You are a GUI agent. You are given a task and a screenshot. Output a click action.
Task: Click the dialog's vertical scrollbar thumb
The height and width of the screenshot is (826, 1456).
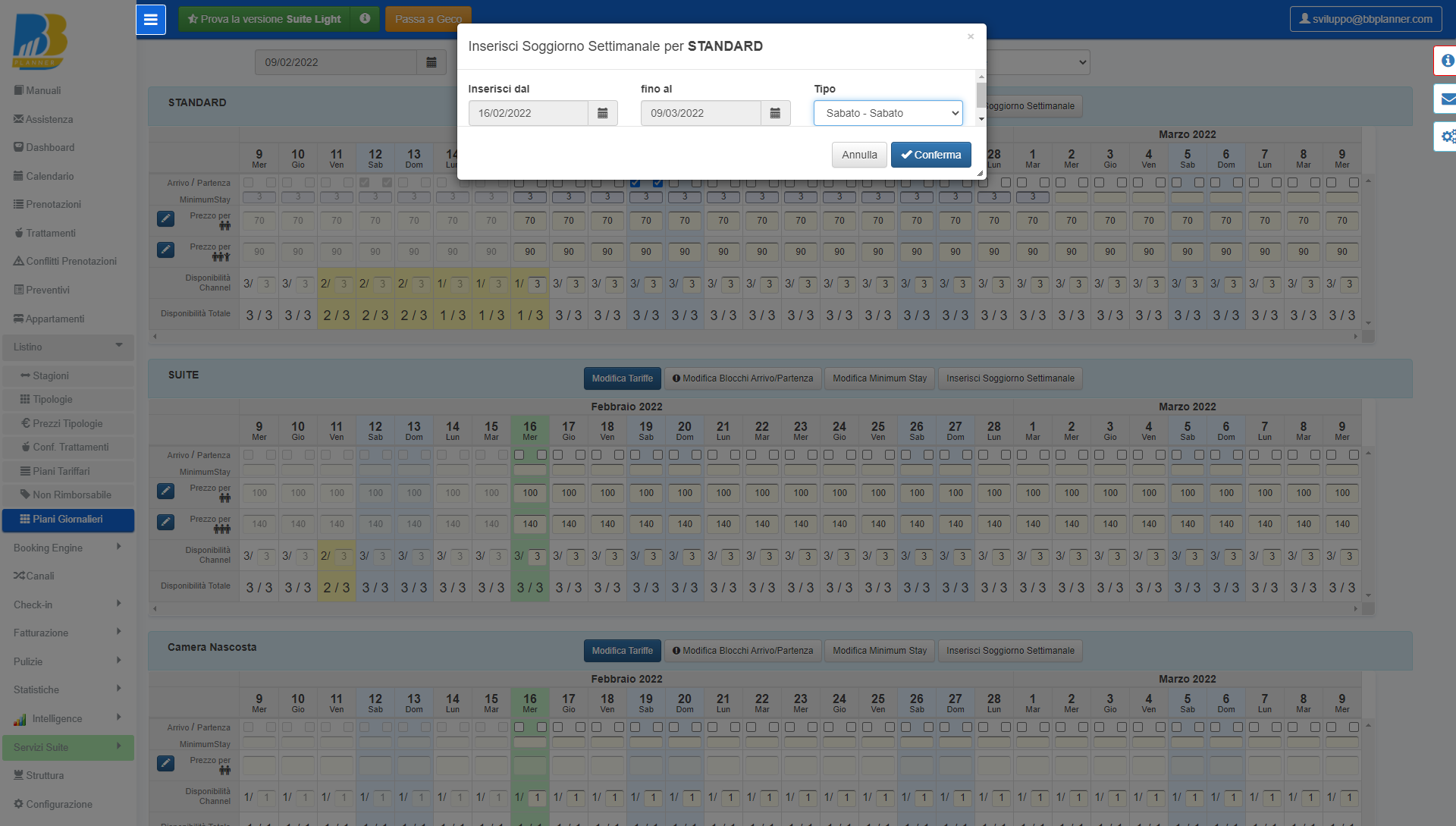coord(981,95)
